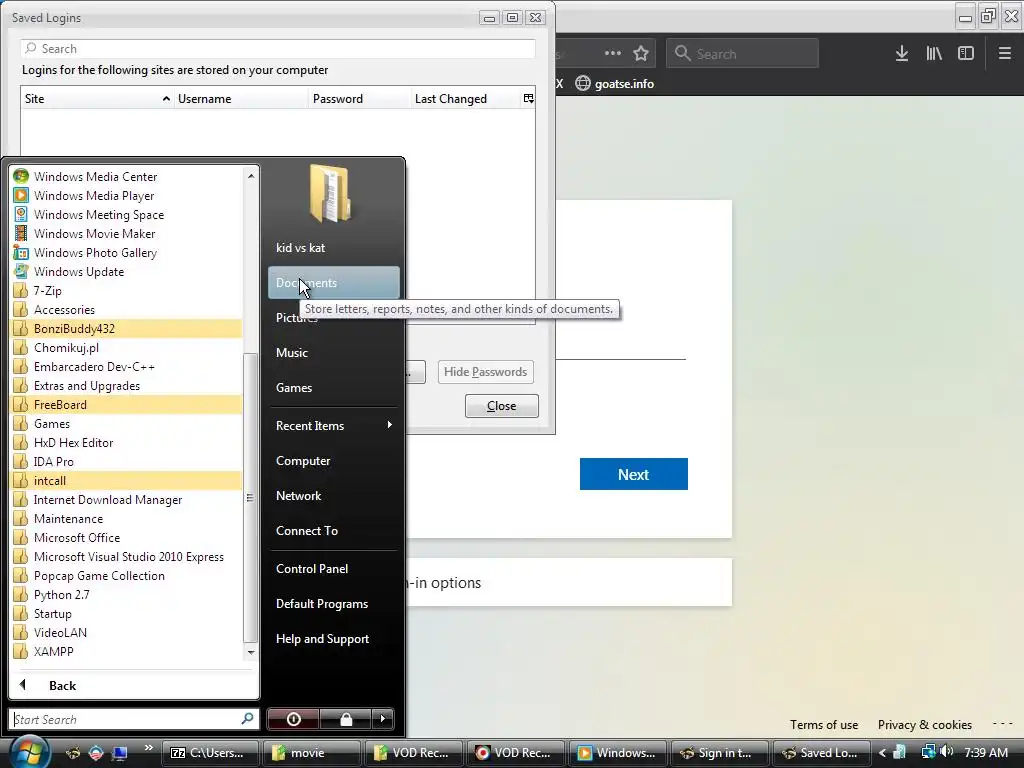The width and height of the screenshot is (1024, 768).
Task: Open the intcall folder
Action: [x=127, y=481]
